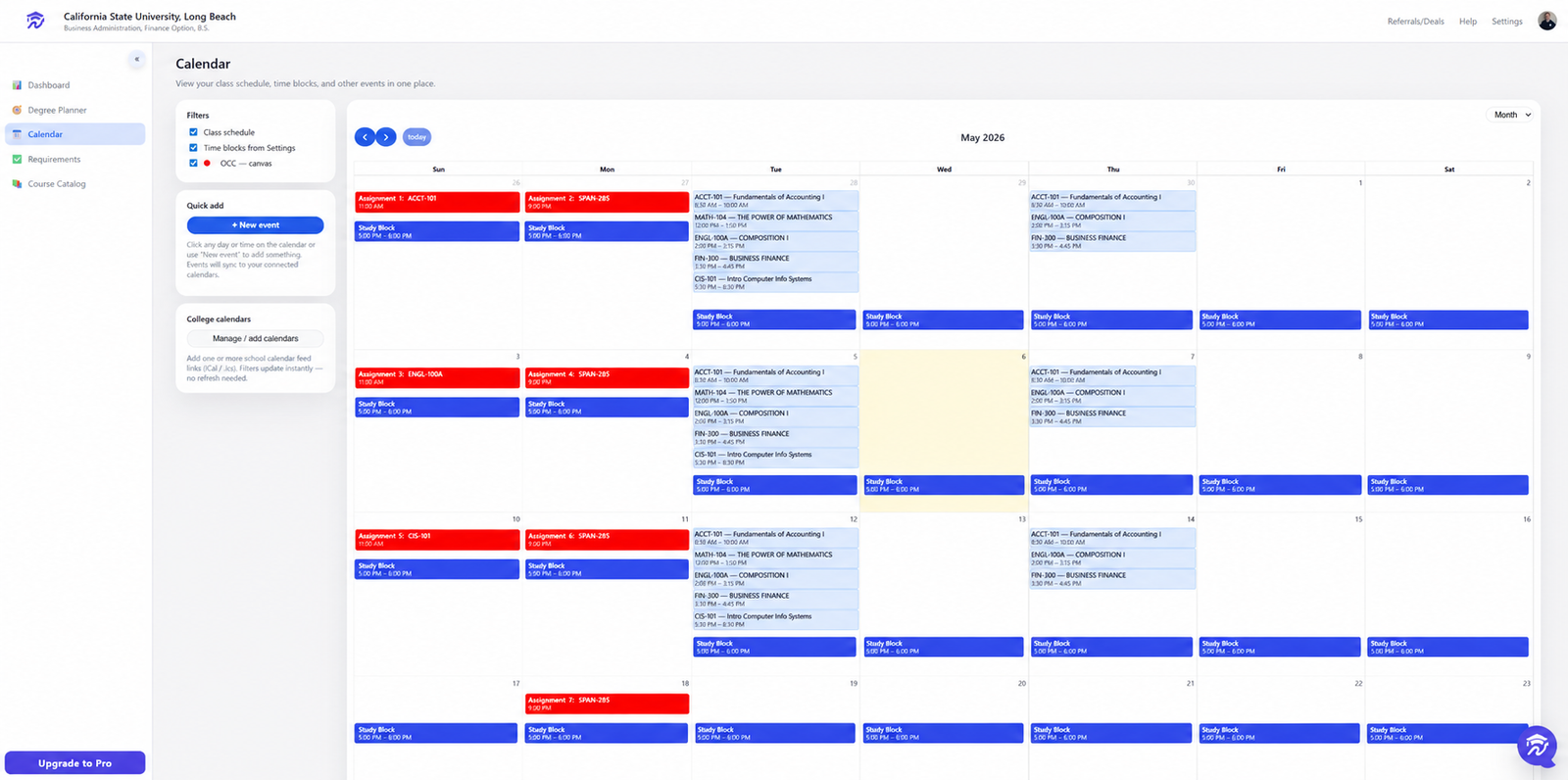Click the red OCC canvas color dot
Viewport: 1568px width, 780px height.
[x=207, y=164]
